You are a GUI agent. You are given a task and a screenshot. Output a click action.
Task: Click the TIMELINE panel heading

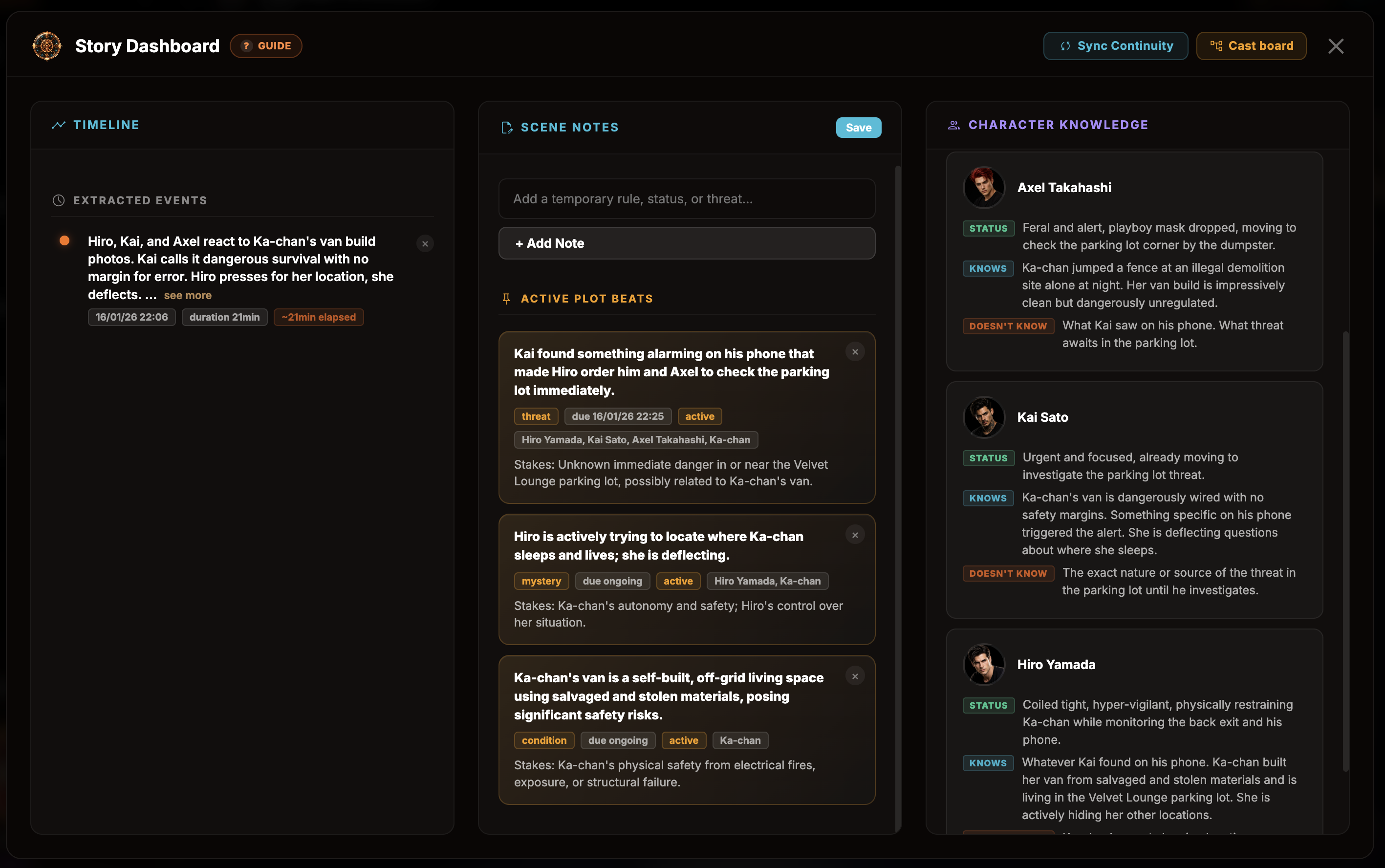point(106,125)
